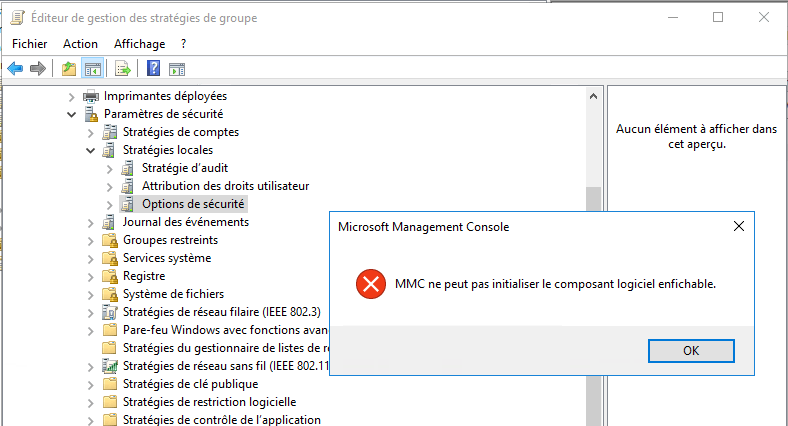
Task: Click the Stratégies de comptes icon
Action: click(x=110, y=132)
